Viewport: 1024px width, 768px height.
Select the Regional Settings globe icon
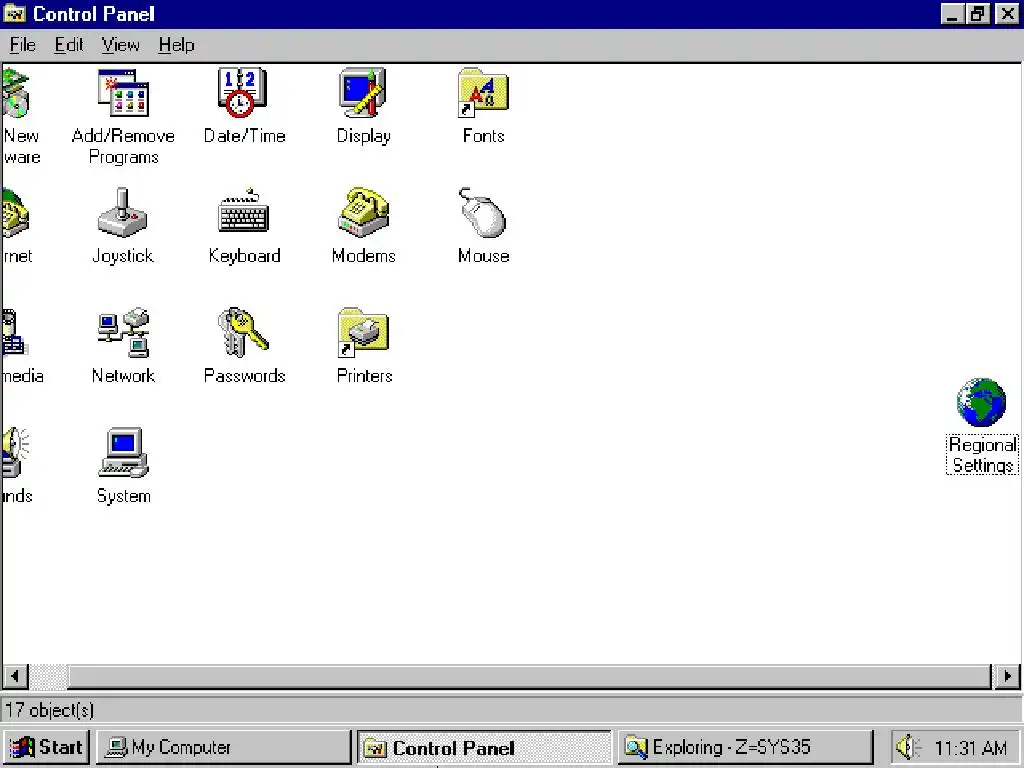tap(982, 402)
